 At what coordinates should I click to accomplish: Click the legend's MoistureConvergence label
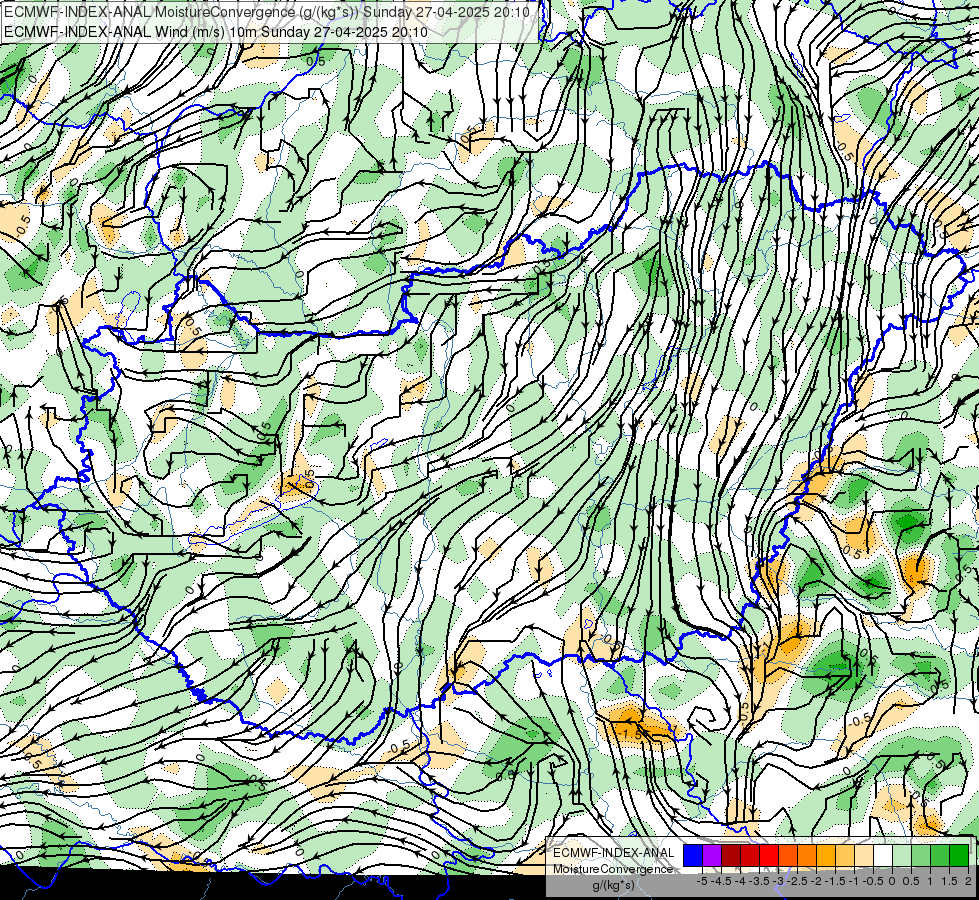point(613,869)
